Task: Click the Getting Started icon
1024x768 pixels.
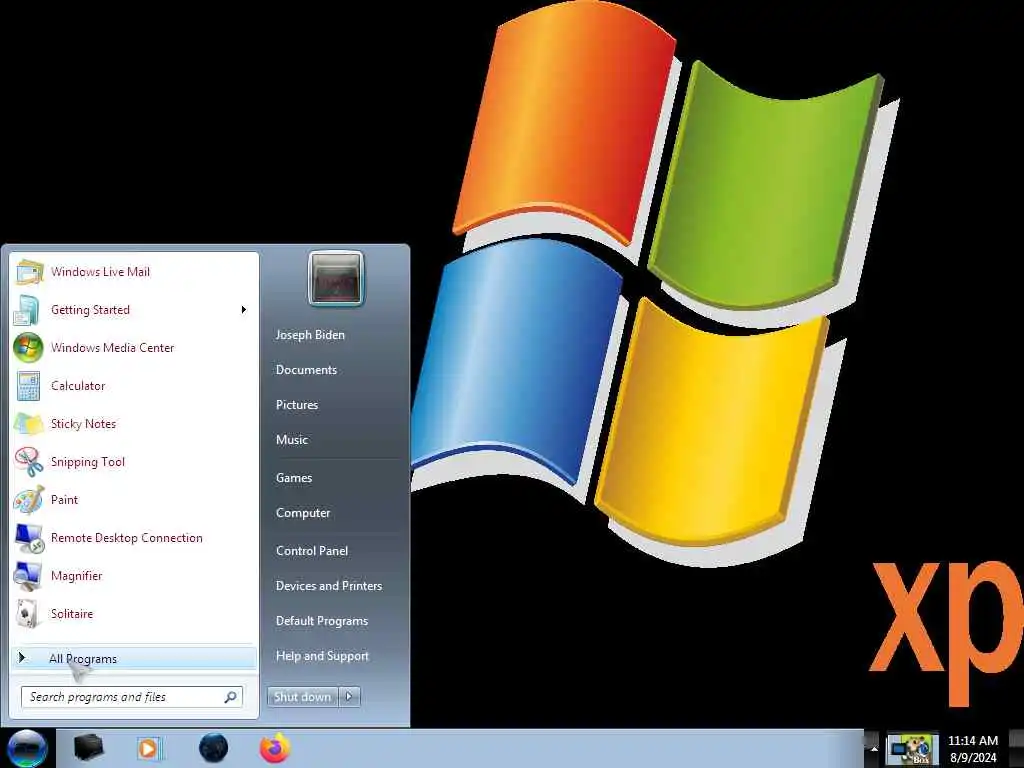Action: 27,310
